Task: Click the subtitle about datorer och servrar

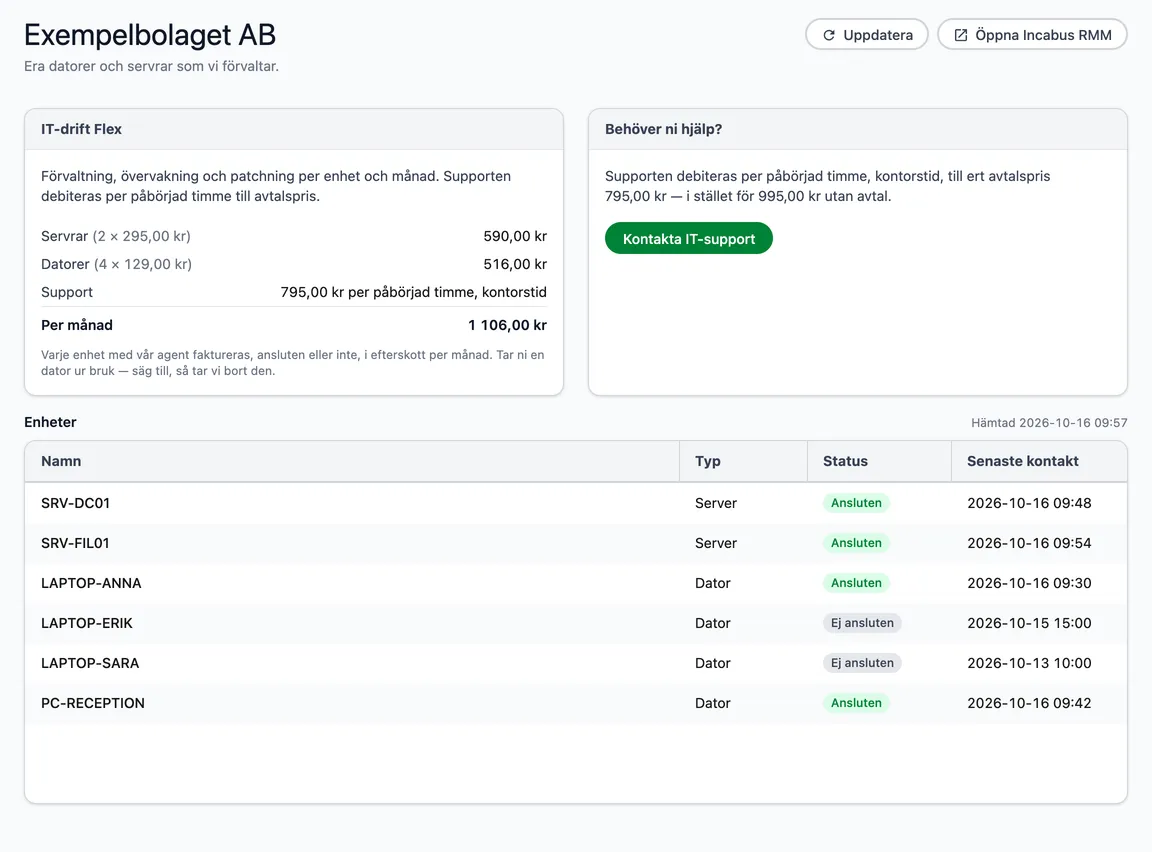Action: [151, 66]
